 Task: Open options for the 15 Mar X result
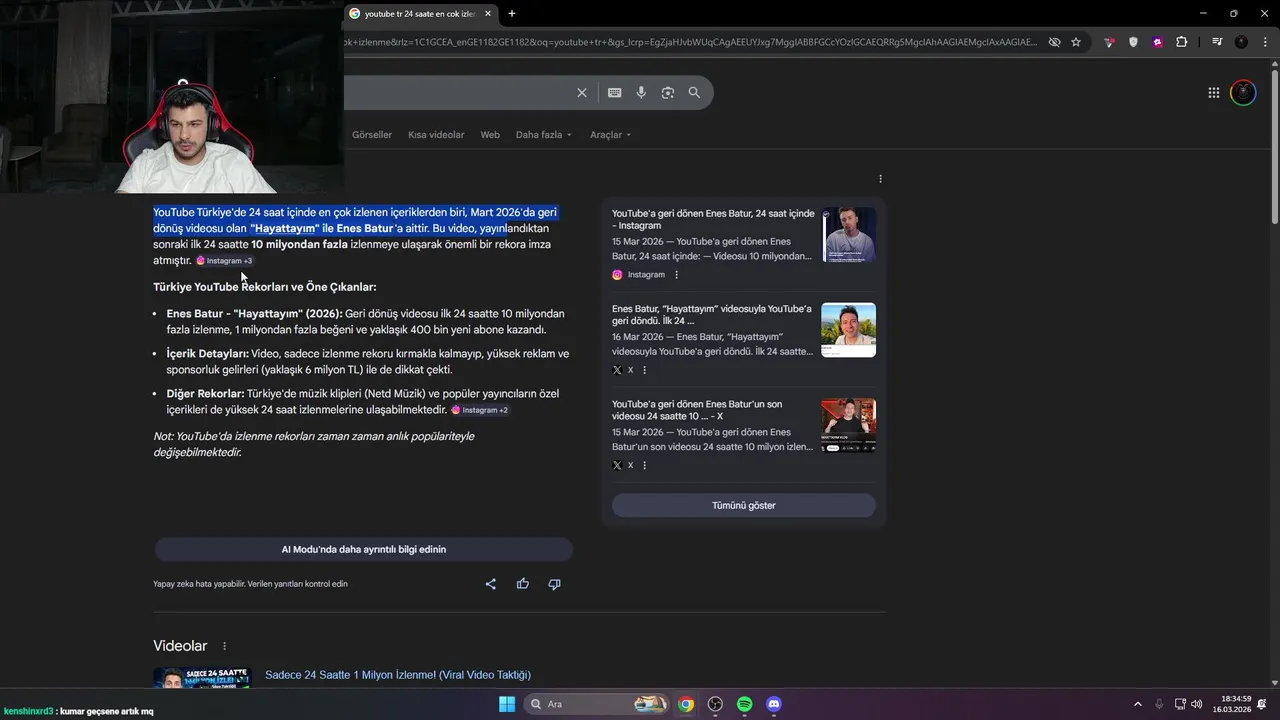(x=644, y=465)
